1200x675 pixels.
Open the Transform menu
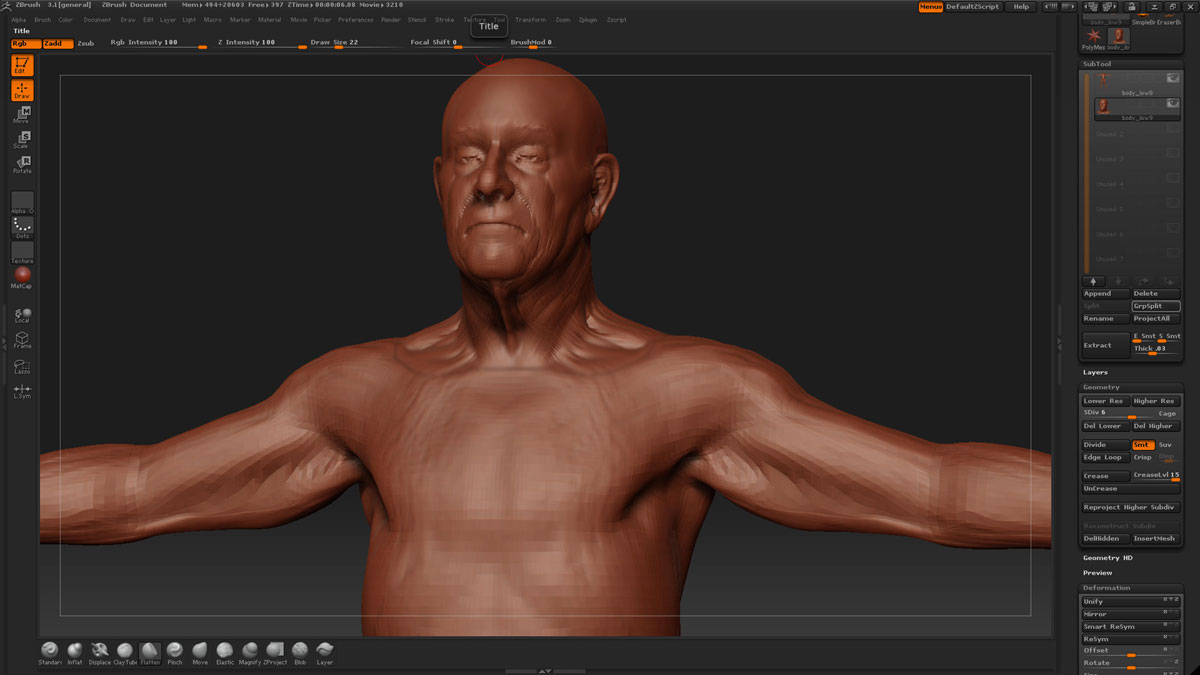530,20
